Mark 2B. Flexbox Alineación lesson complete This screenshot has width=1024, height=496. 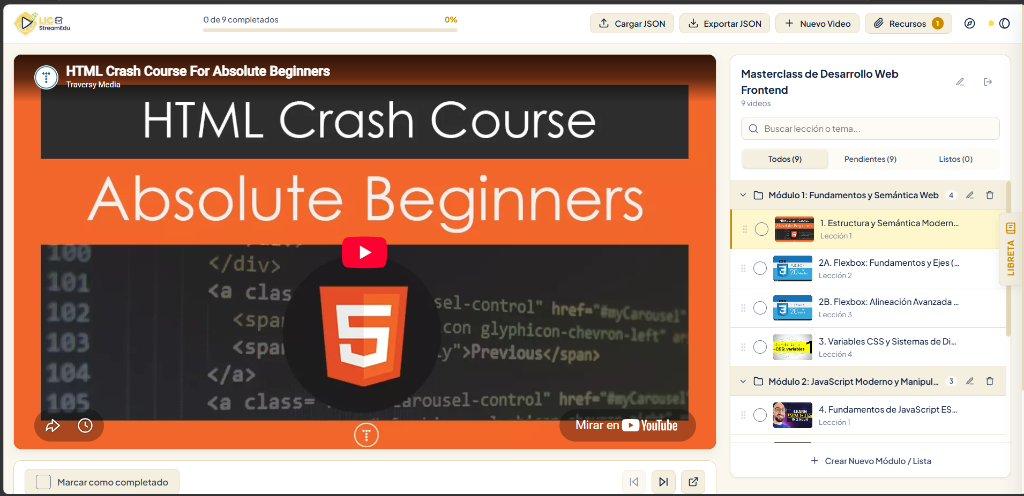pos(760,307)
